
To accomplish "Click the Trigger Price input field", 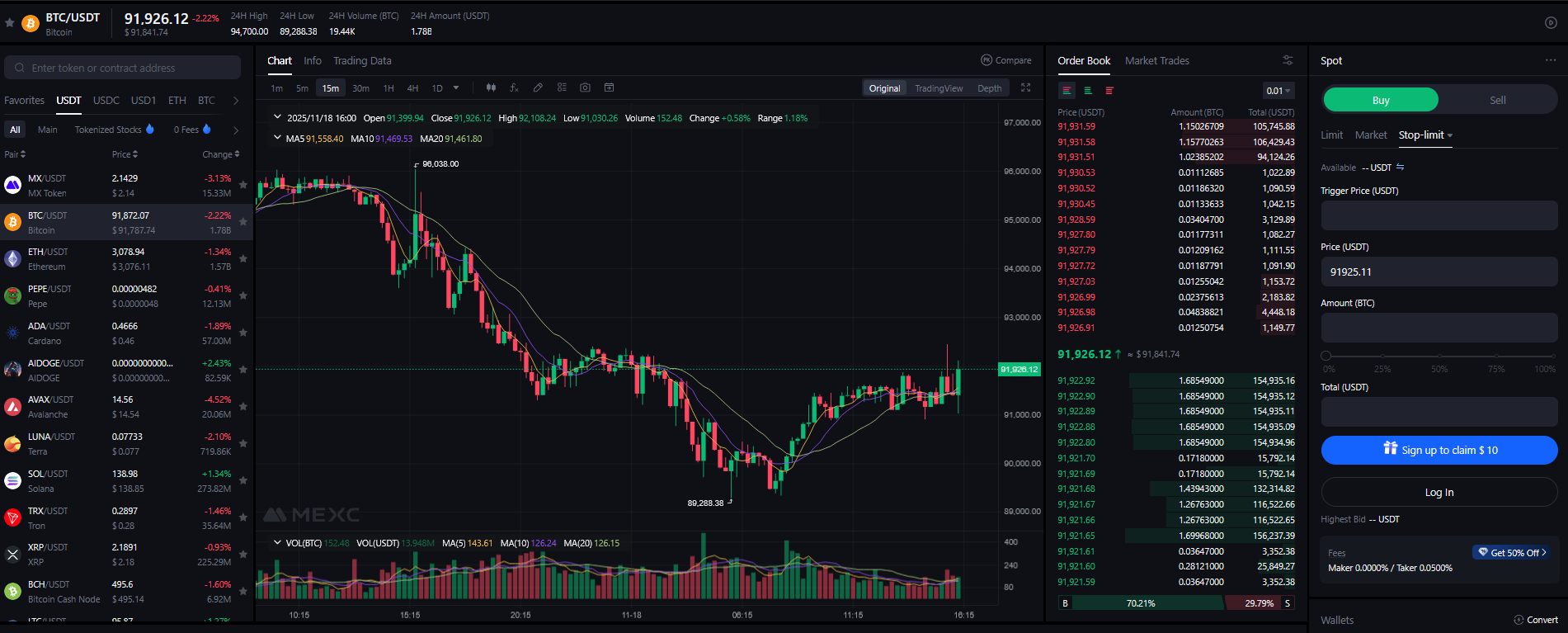I will (1439, 215).
